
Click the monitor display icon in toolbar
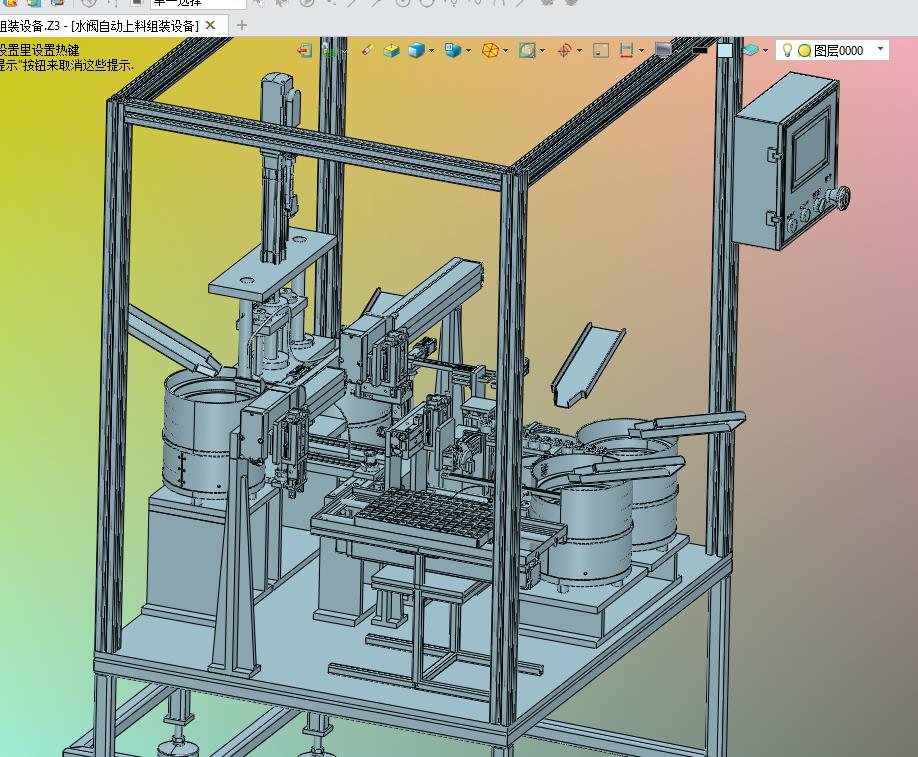coord(663,50)
